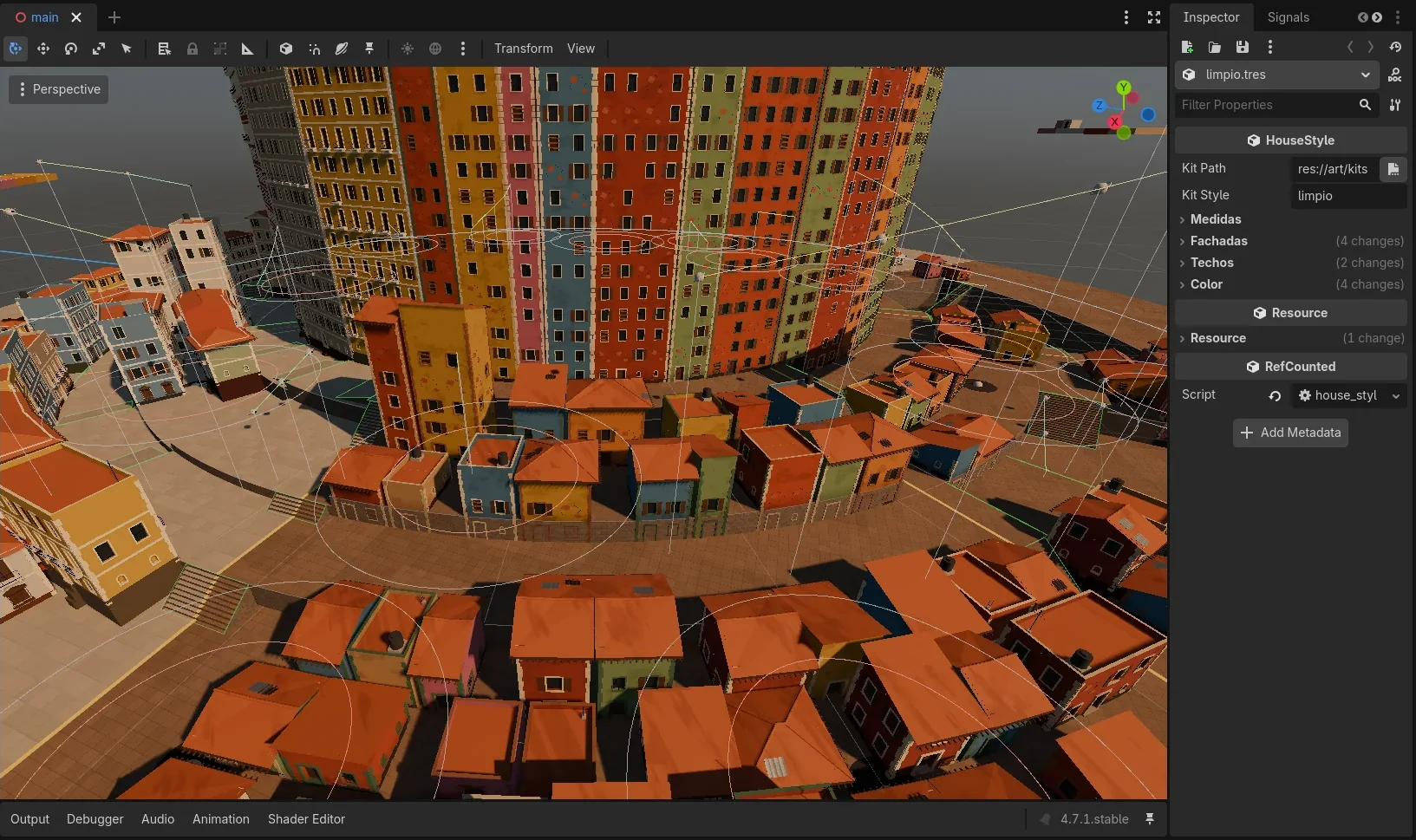
Task: Open the Transform menu
Action: pos(523,49)
